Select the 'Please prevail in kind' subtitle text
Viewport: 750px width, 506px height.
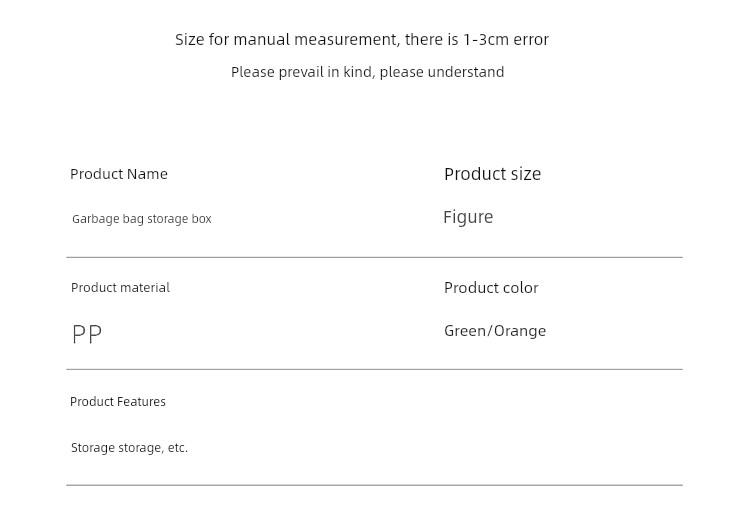[367, 72]
